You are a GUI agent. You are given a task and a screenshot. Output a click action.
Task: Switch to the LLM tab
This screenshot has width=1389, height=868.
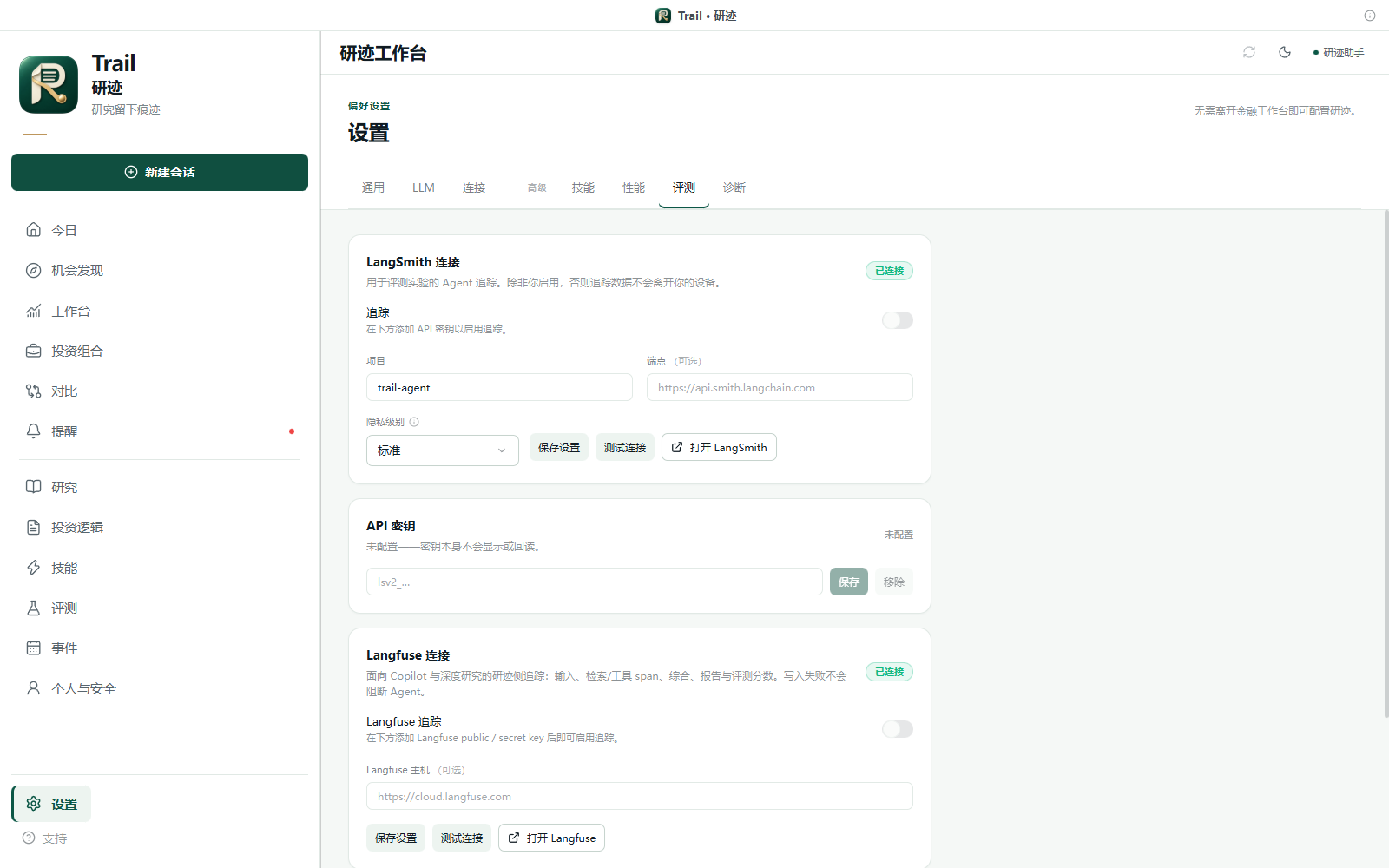point(424,187)
